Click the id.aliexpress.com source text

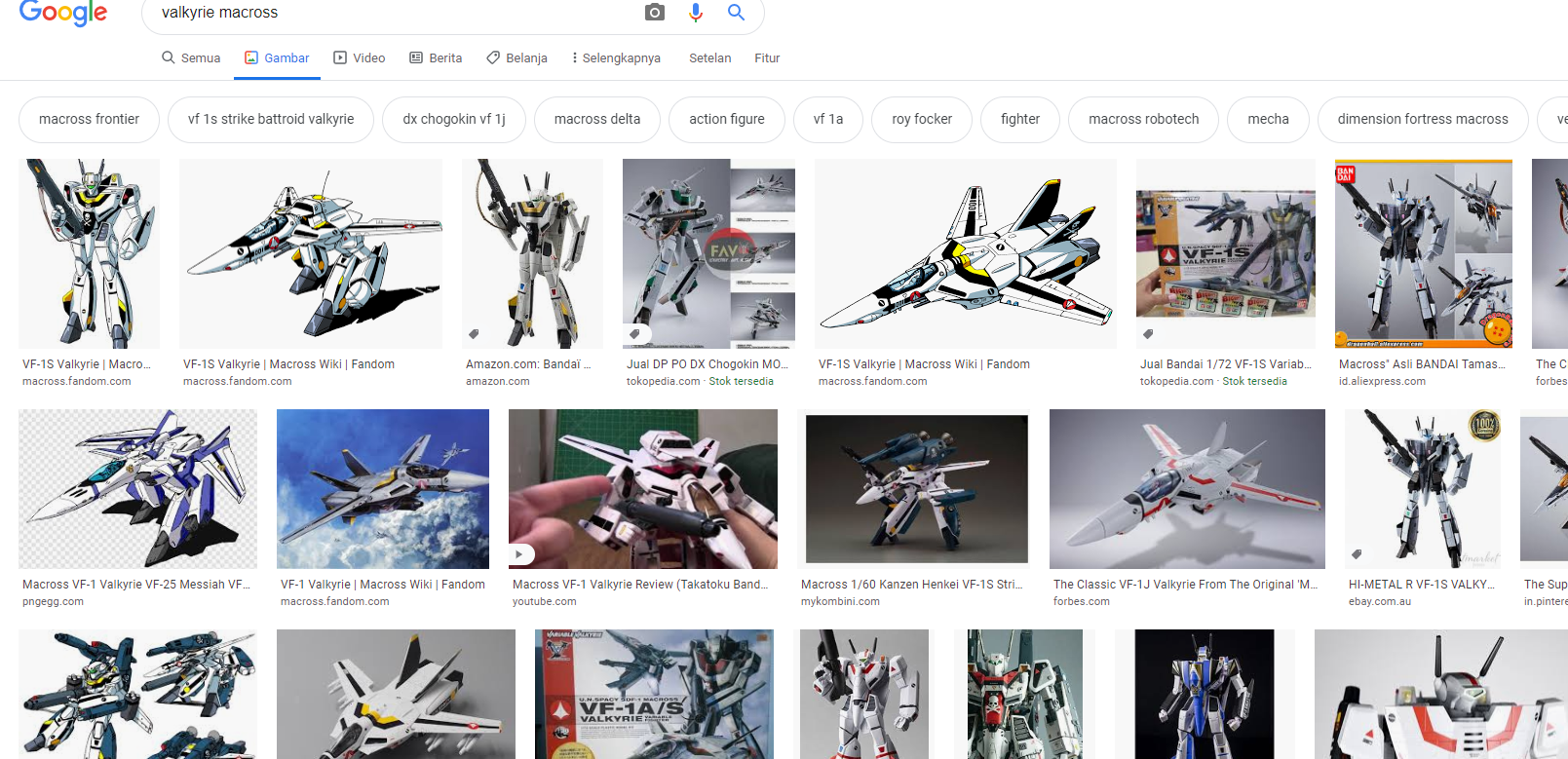coord(1382,382)
